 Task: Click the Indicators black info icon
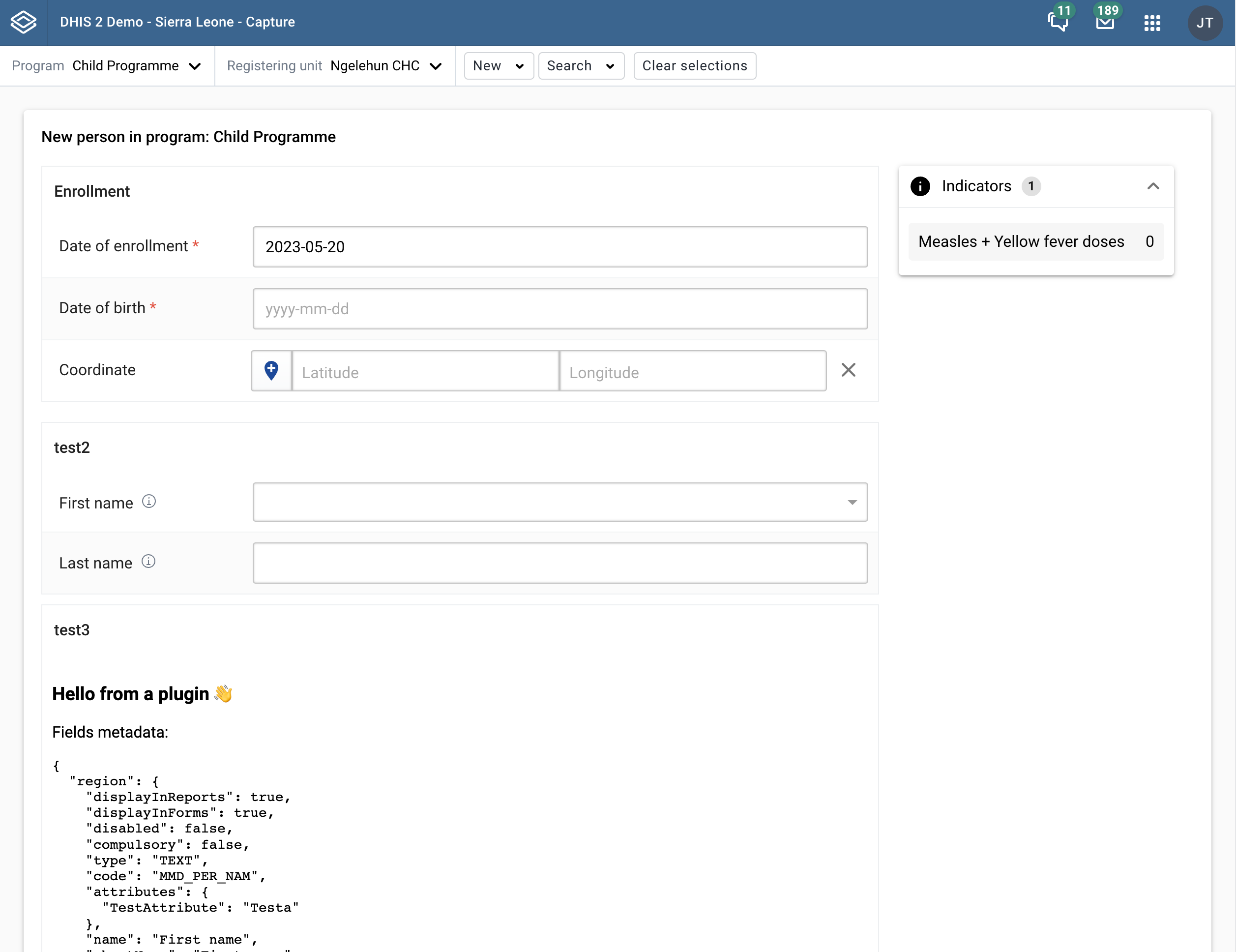click(x=920, y=186)
